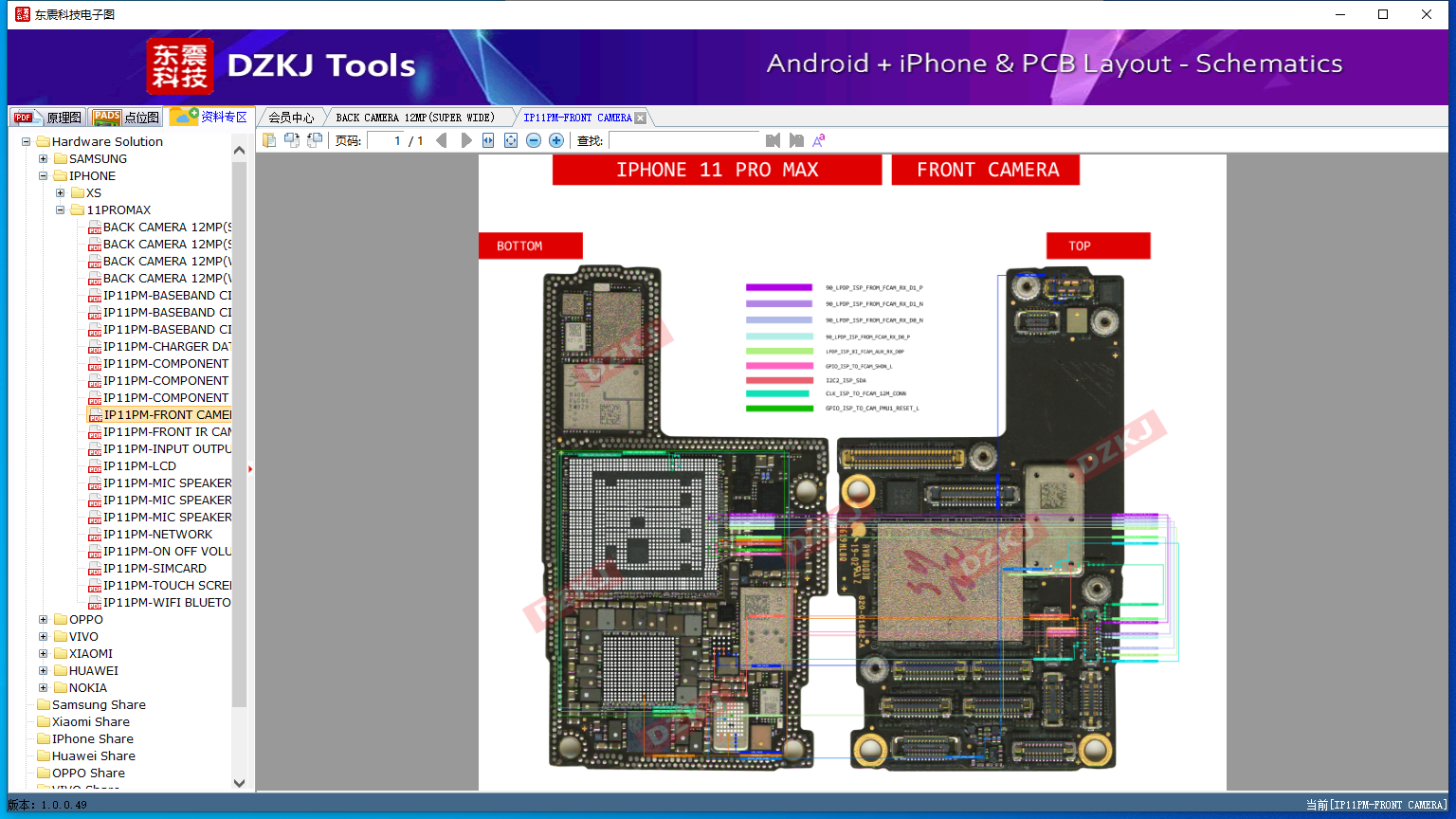
Task: Click the find next icon beside the search box
Action: pos(796,140)
